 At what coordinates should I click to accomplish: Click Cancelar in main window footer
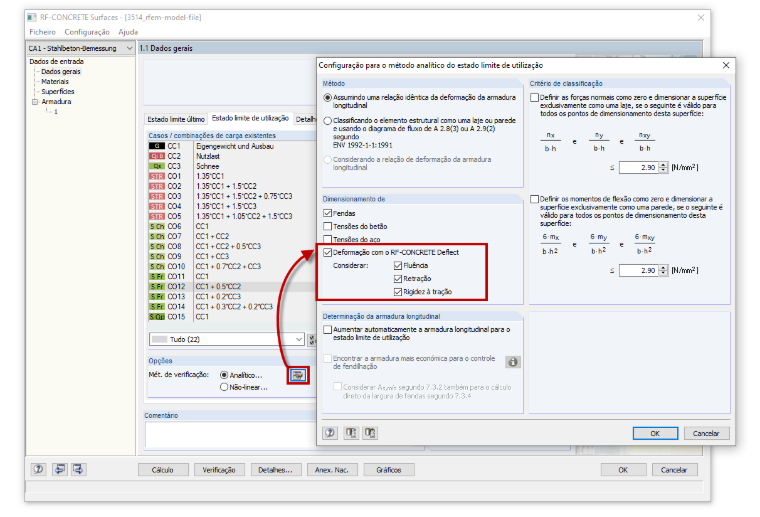click(x=674, y=470)
